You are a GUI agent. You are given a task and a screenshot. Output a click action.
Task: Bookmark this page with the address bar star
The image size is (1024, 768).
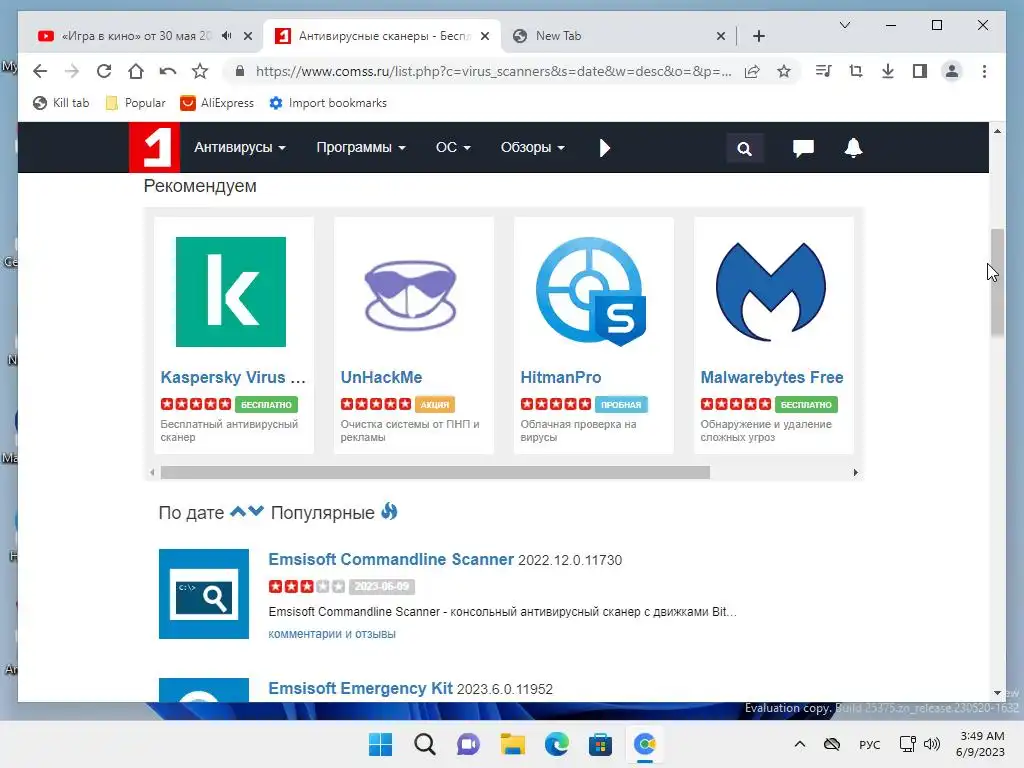coord(784,71)
